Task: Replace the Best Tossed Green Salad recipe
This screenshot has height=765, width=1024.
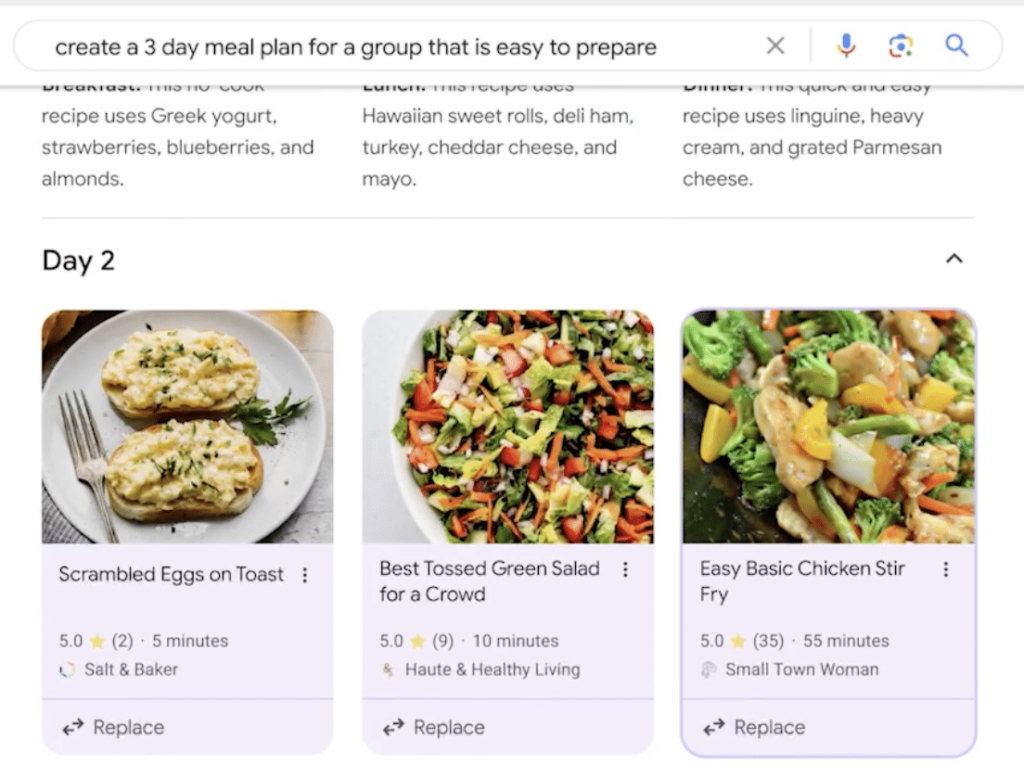Action: [434, 727]
